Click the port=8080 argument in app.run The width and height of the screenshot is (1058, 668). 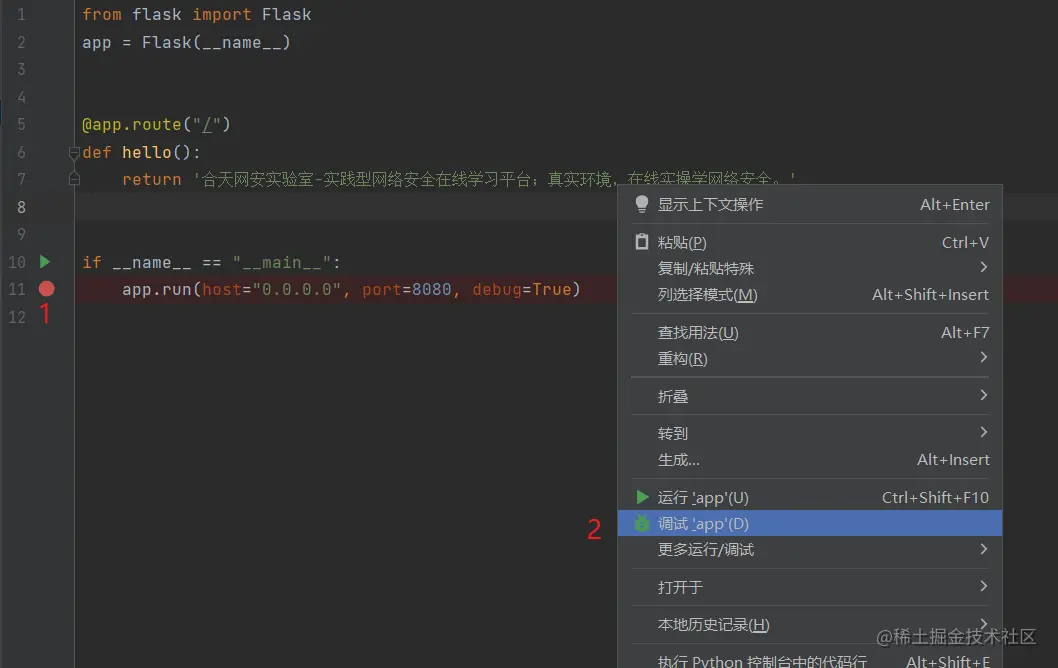(x=406, y=289)
